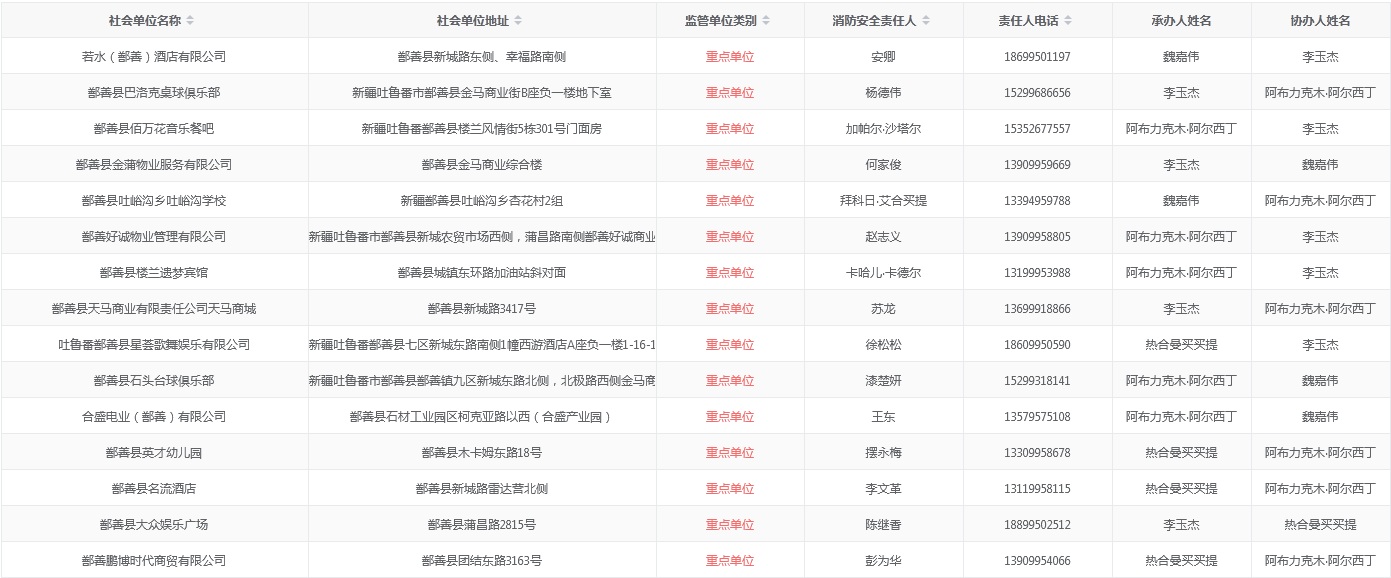This screenshot has width=1391, height=578.
Task: Select unit 鄯善县天马商业有限责任公司天马商城
Action: [154, 309]
